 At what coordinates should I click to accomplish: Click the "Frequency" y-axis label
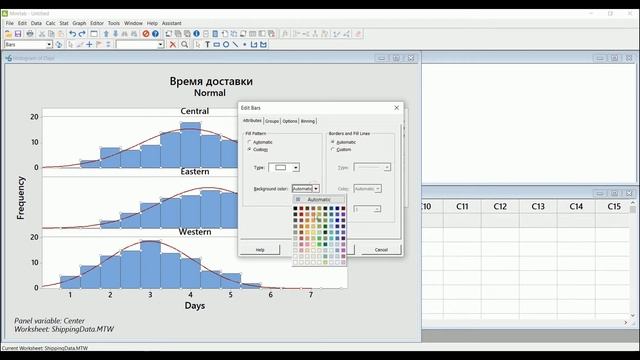click(21, 198)
